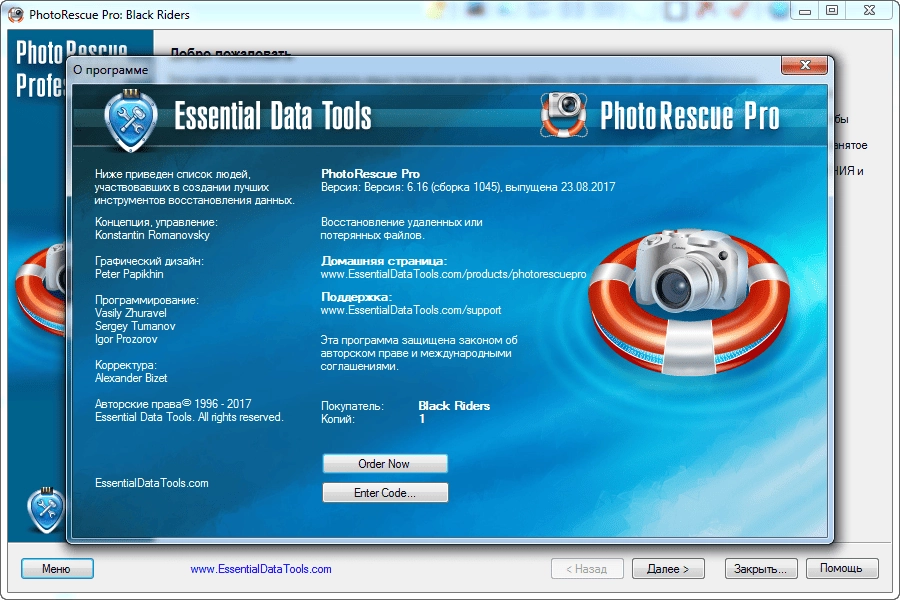Click the PhotoRescue Pro camera lifebuoy logo in header
The width and height of the screenshot is (900, 600).
click(564, 115)
